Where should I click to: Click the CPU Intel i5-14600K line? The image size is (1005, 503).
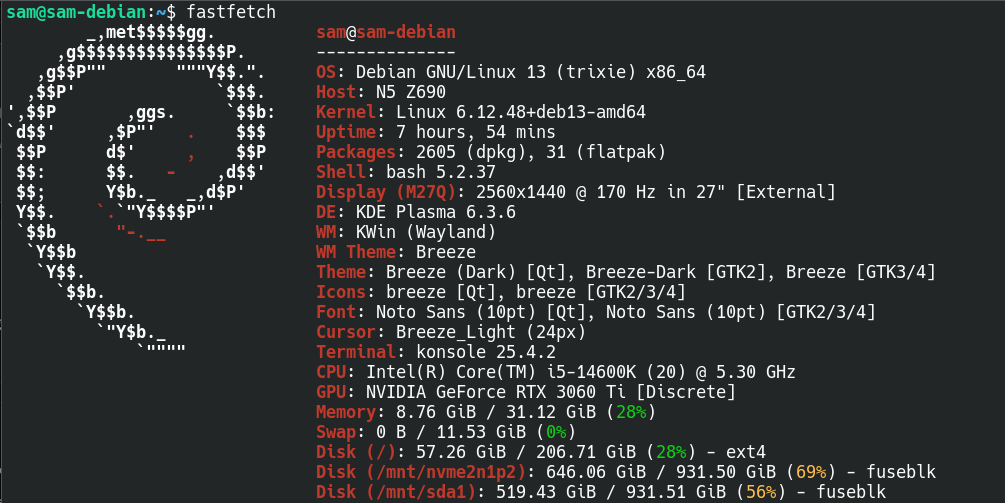[x=555, y=372]
